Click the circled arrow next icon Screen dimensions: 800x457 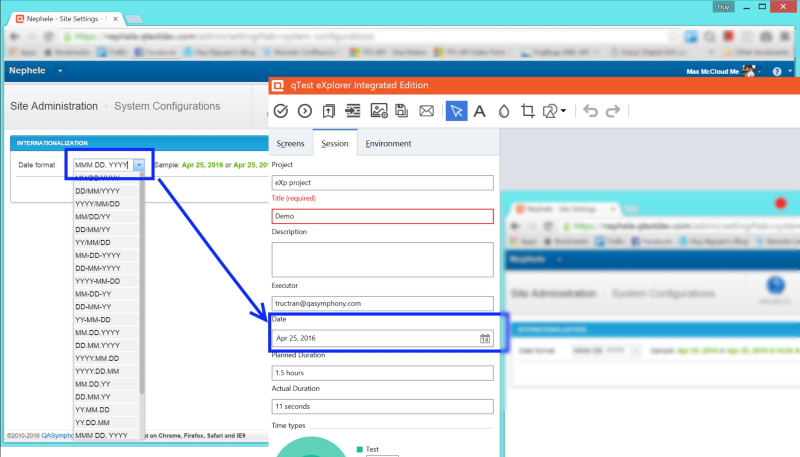[x=305, y=111]
